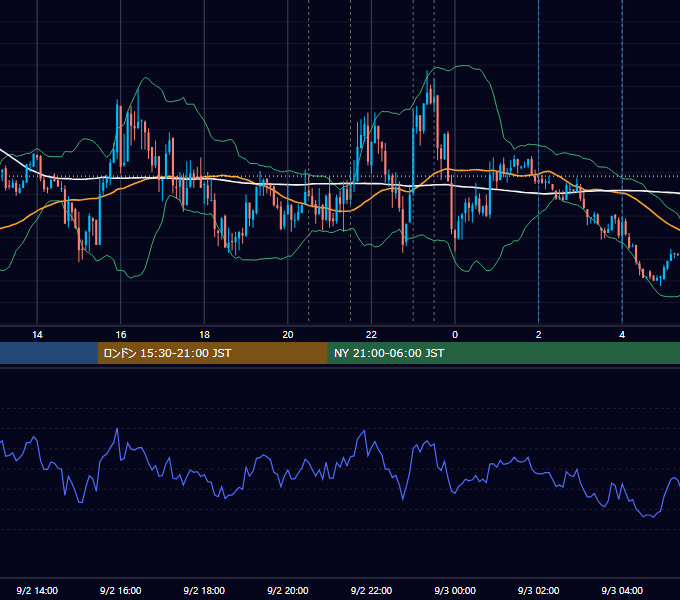
Task: Click the 9/2 18:00 time label
Action: (x=204, y=590)
